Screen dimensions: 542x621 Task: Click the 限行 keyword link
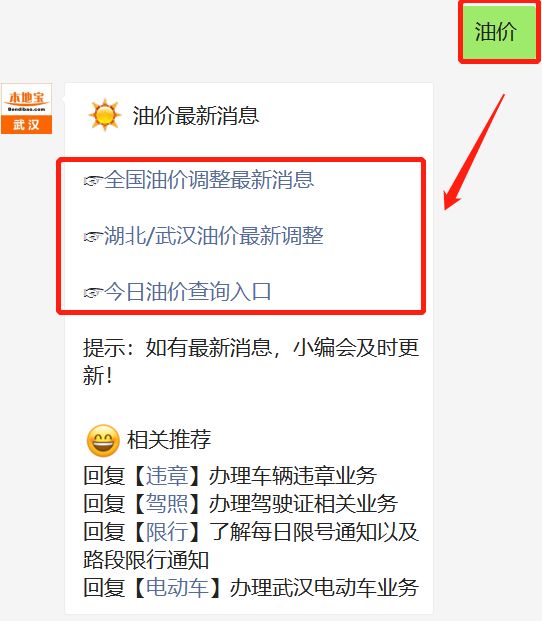[x=167, y=531]
